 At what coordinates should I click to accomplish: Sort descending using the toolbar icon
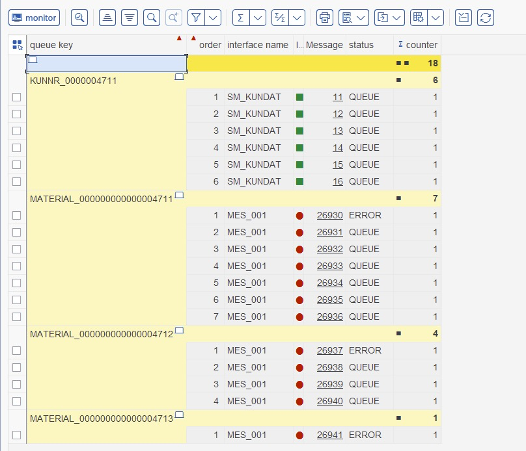(129, 17)
